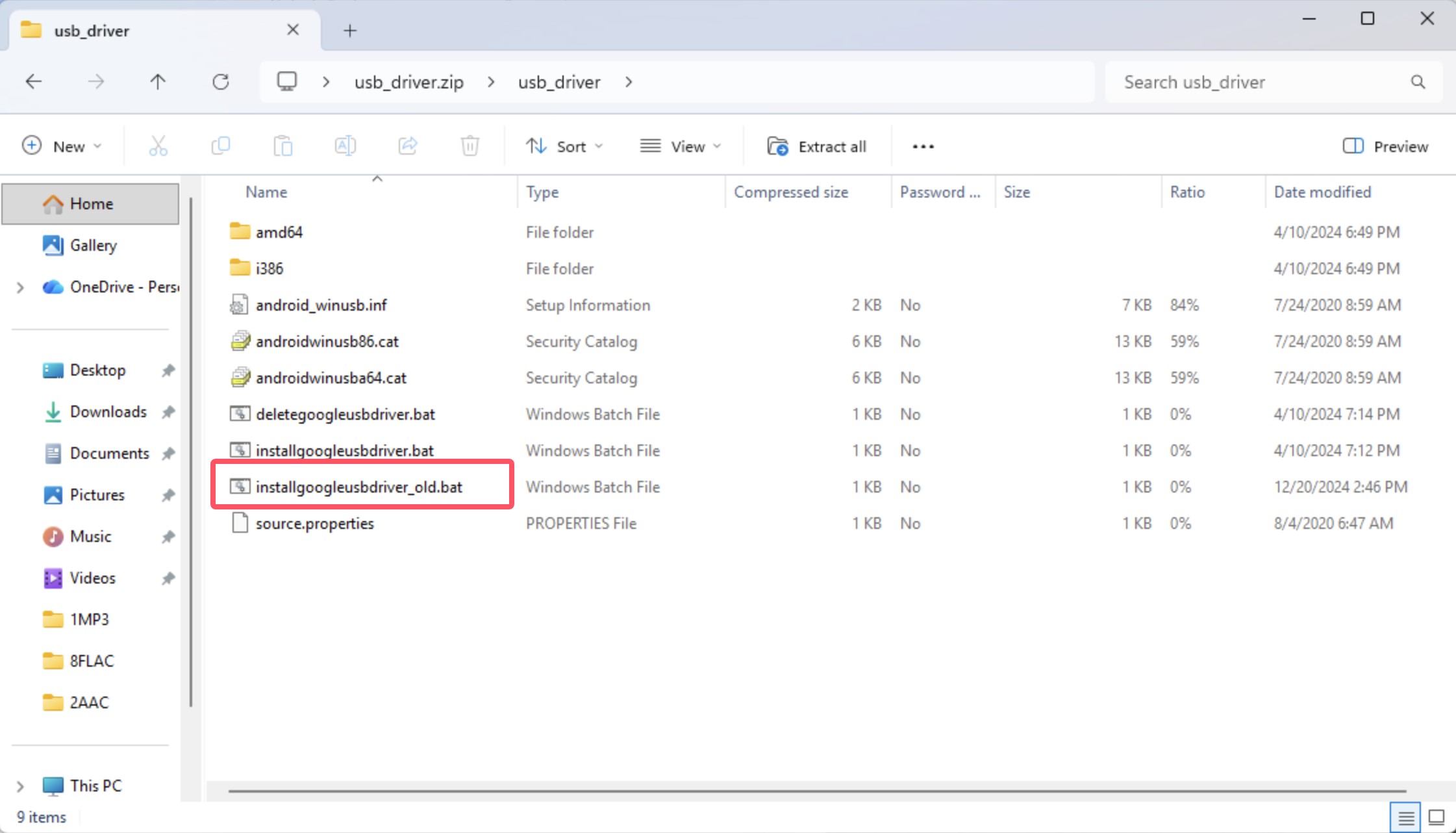Screen dimensions: 1456x833
Task: Open Music in quick access
Action: coord(90,537)
